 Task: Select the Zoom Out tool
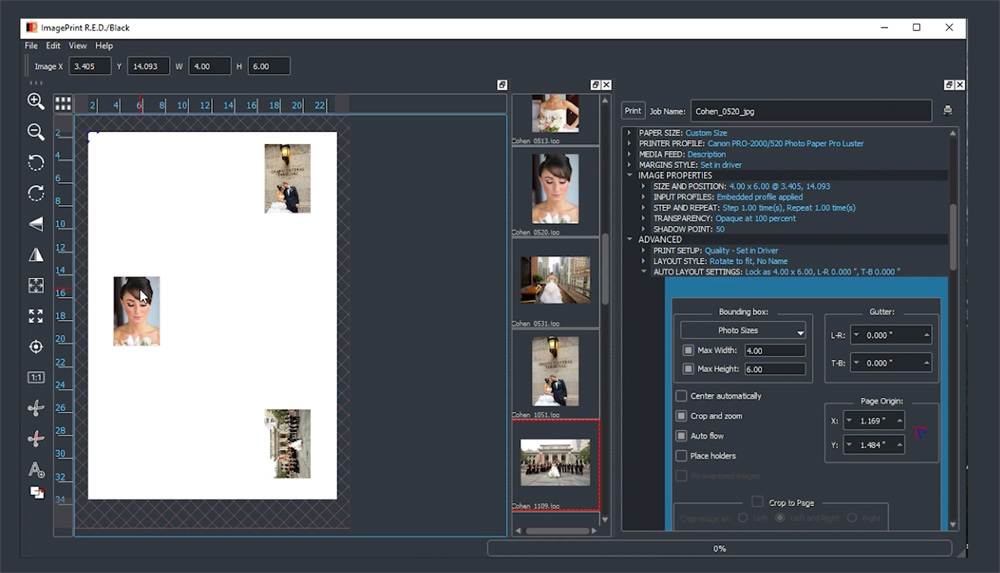coord(36,132)
